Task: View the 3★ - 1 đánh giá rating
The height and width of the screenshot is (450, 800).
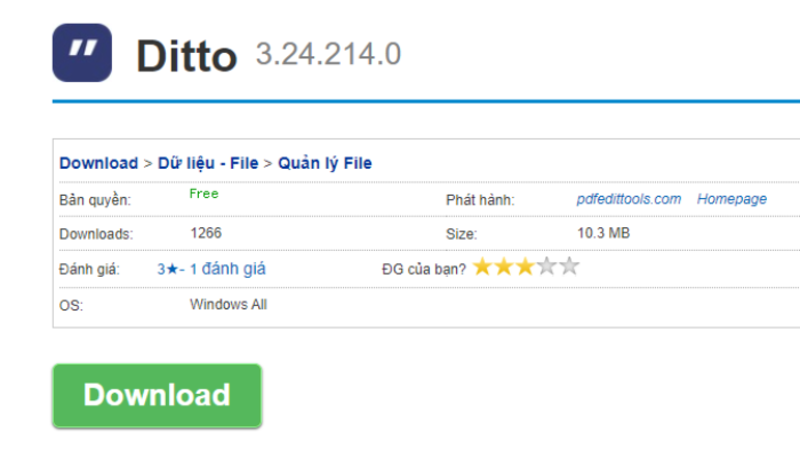Action: coord(211,269)
